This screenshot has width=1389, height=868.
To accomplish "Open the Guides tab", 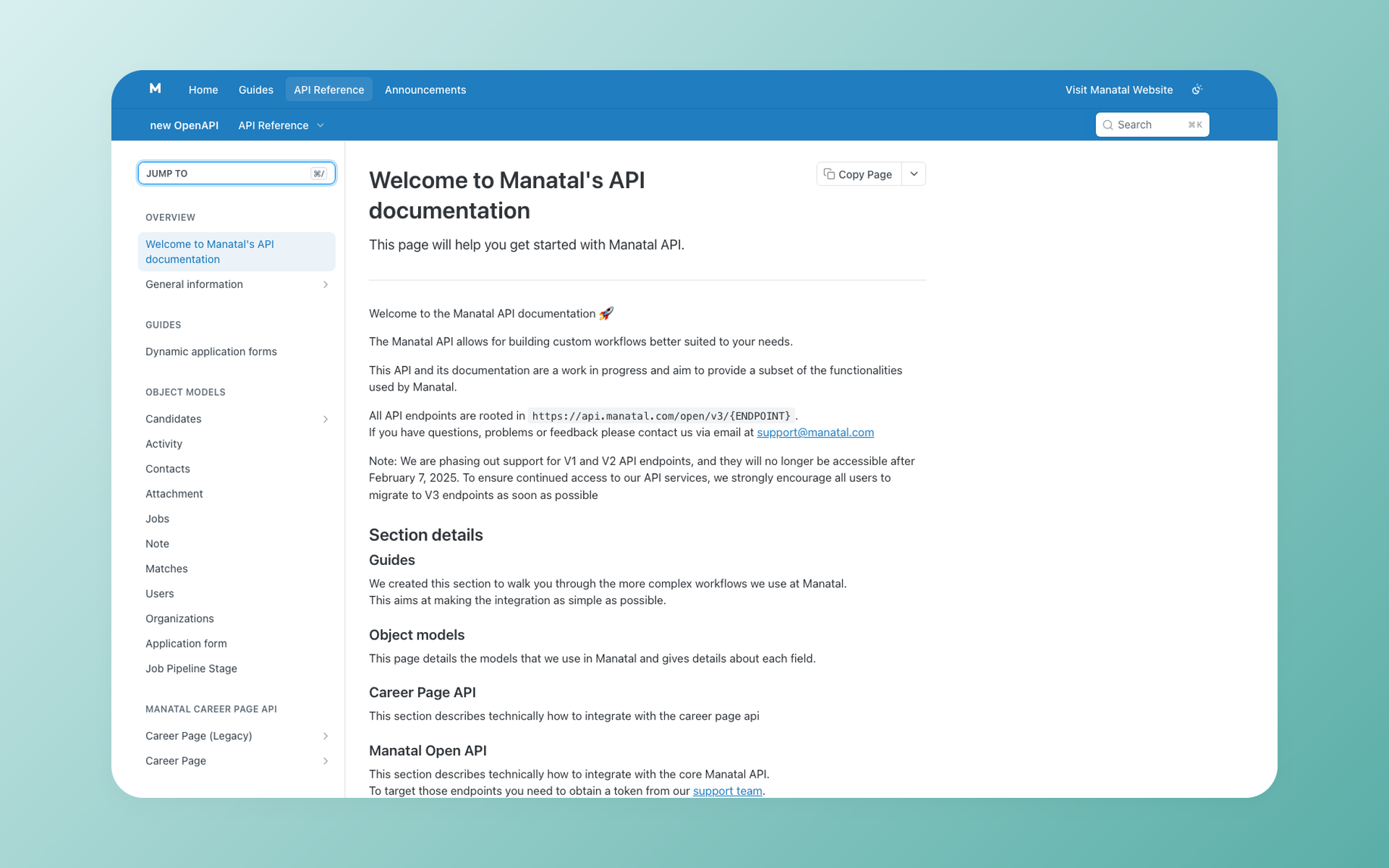I will click(x=256, y=90).
